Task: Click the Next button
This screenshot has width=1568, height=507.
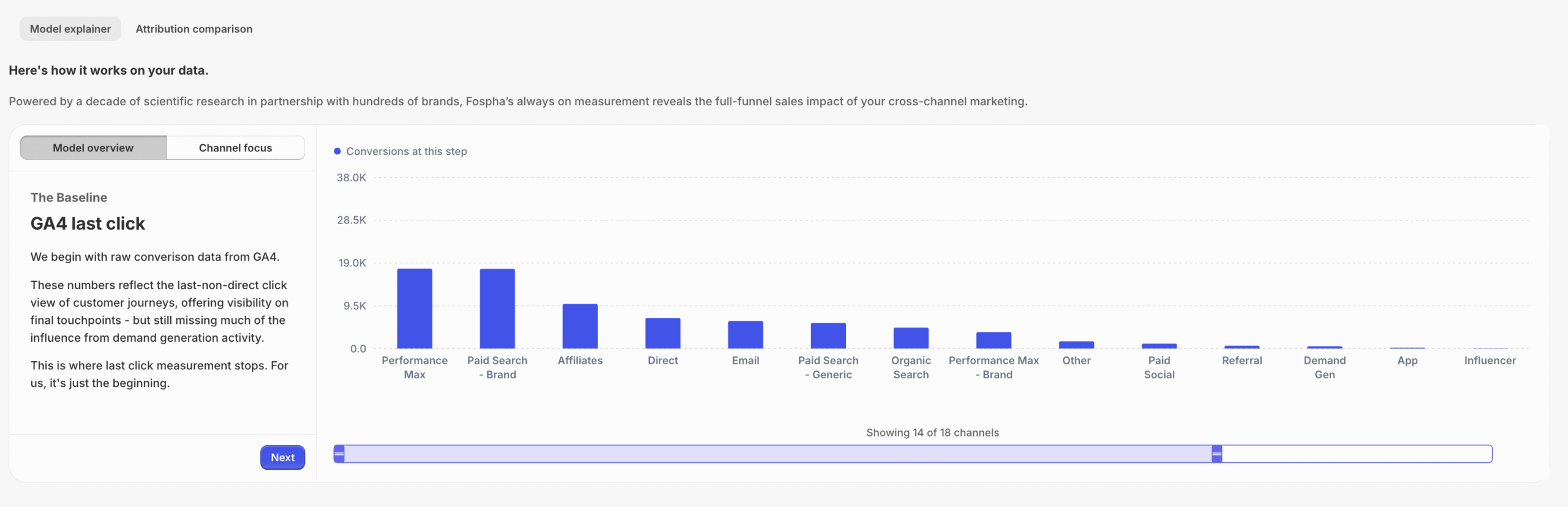Action: (282, 457)
